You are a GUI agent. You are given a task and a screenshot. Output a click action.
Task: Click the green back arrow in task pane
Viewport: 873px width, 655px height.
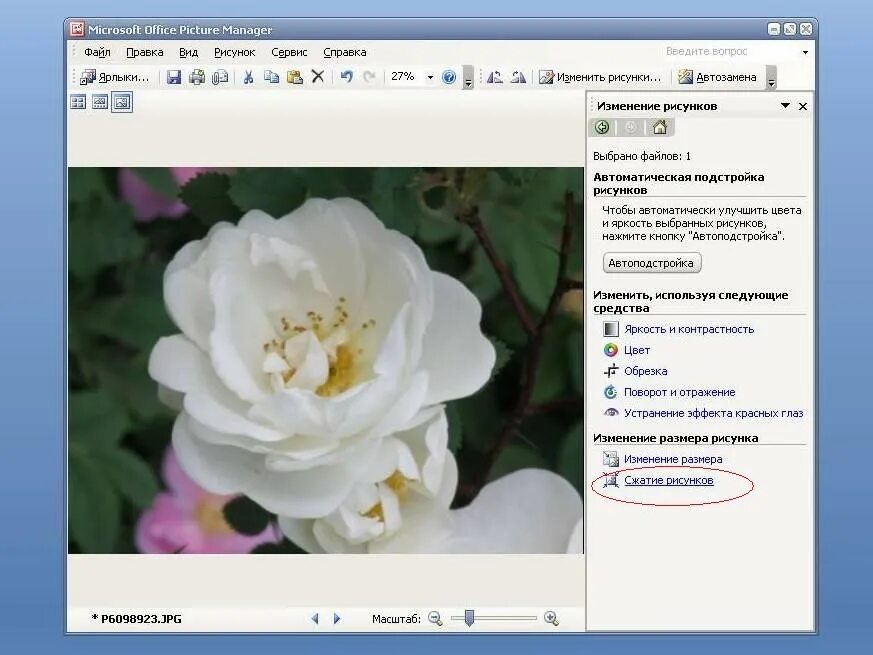601,127
